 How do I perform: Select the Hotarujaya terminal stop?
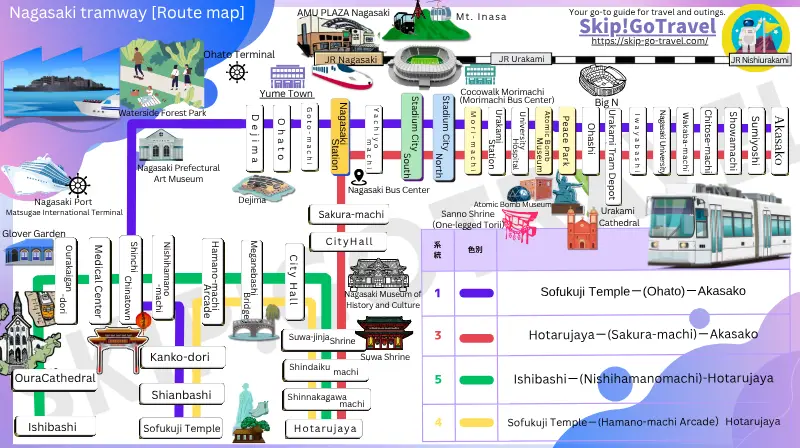tap(324, 429)
